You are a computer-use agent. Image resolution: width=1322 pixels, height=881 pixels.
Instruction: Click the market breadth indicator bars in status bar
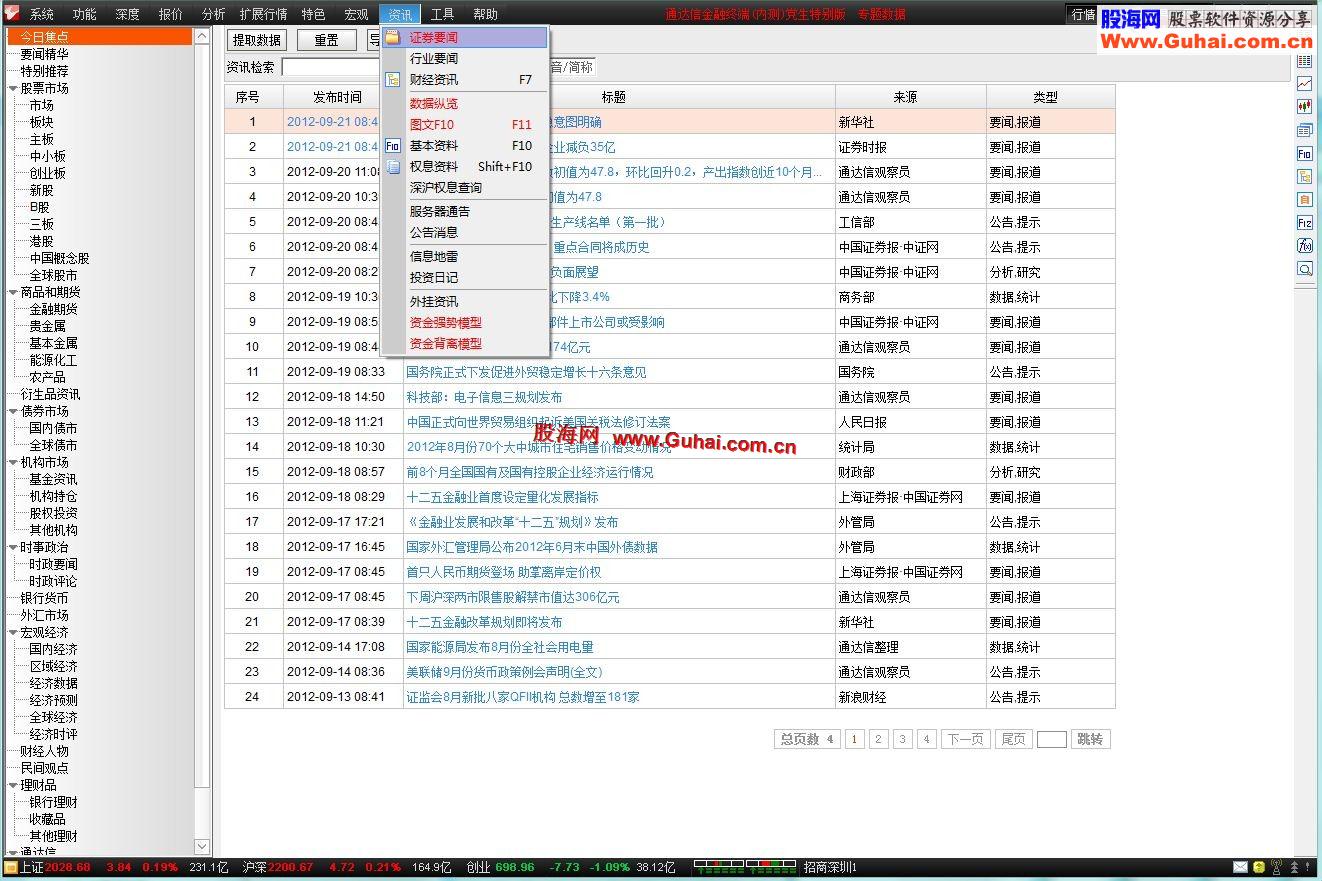(743, 867)
